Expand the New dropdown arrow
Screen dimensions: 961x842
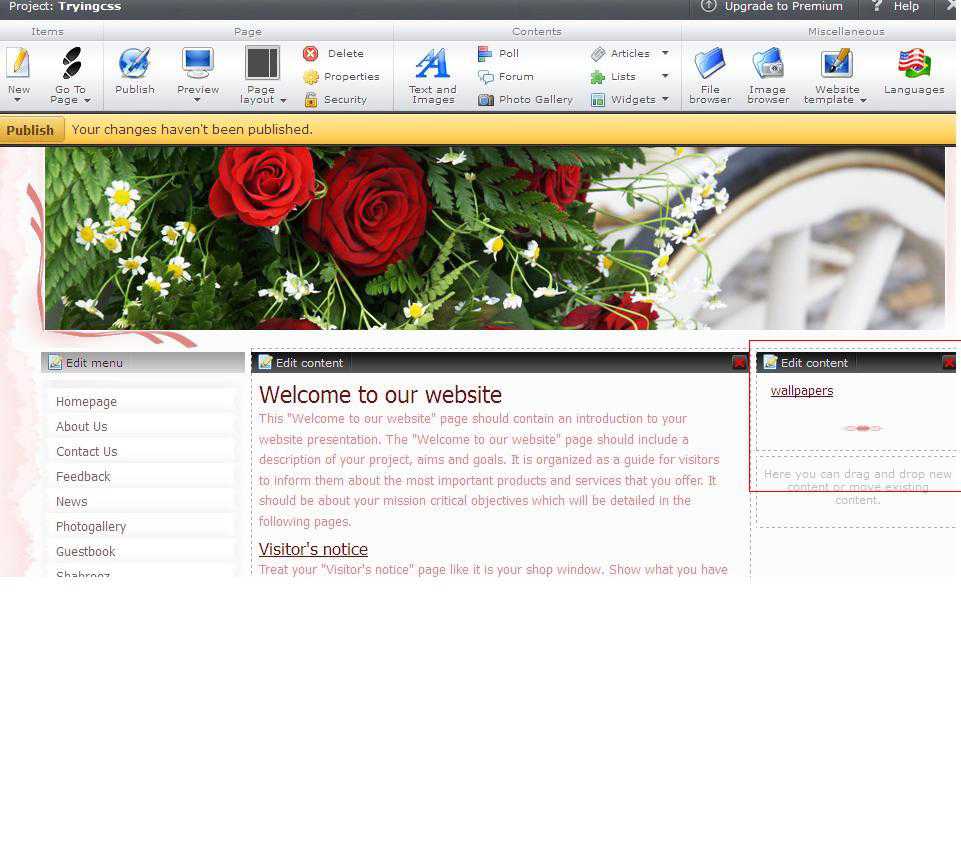point(18,100)
